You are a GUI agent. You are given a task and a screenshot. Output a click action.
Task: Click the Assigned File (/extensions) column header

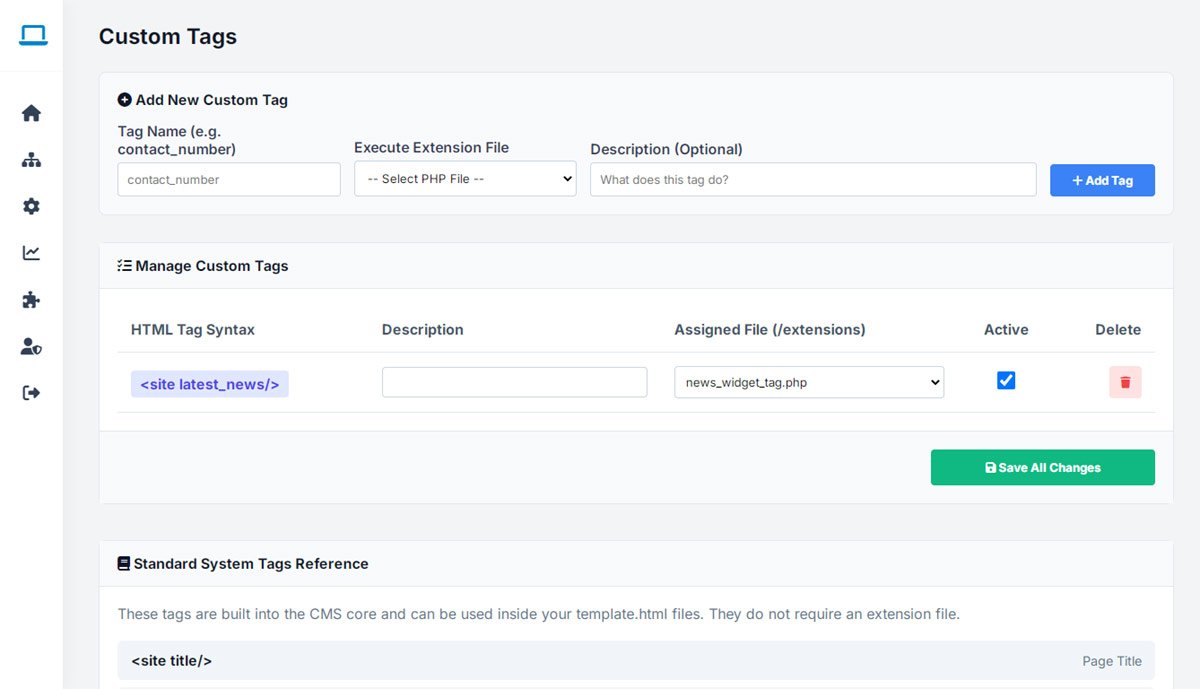tap(770, 329)
